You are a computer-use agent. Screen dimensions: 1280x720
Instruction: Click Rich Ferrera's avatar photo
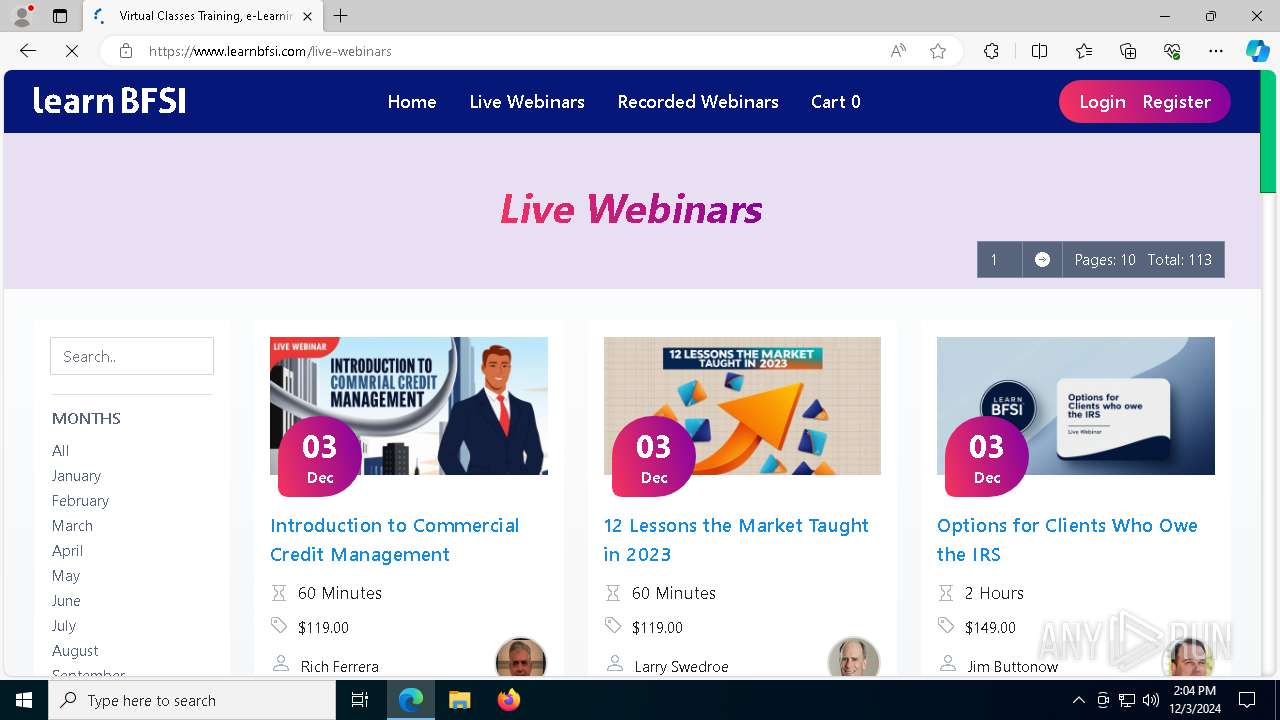coord(521,658)
